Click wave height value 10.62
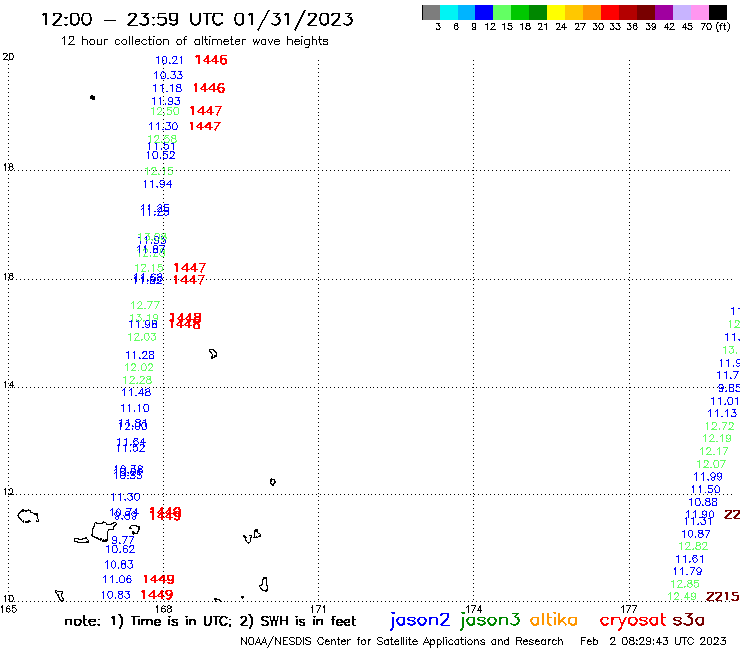Screen dimensions: 740x650 click(120, 549)
